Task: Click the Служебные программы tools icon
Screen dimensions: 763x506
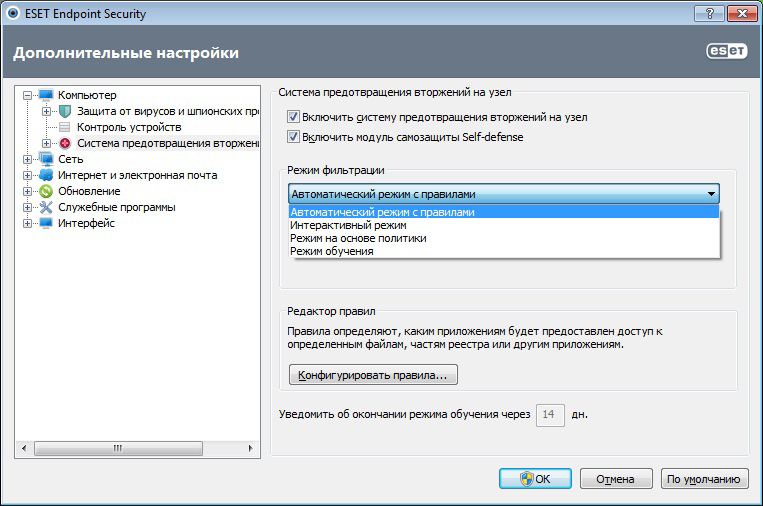Action: [46, 207]
